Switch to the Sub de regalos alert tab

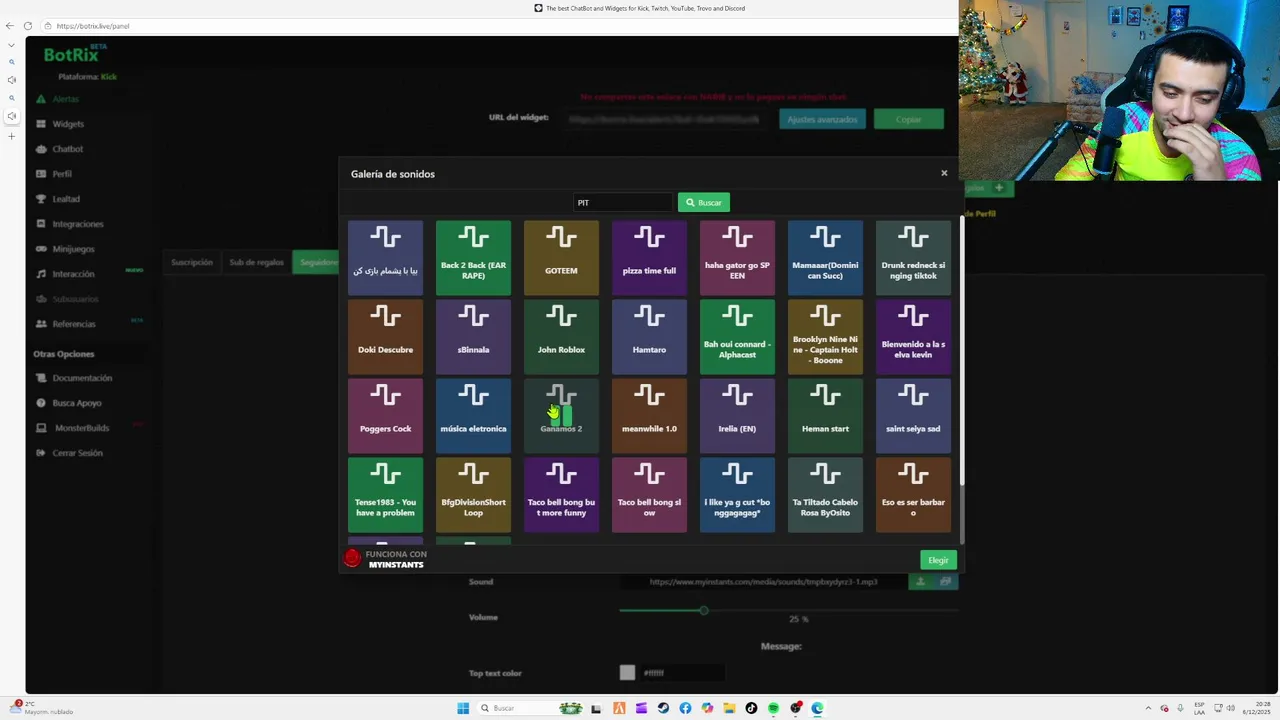click(x=256, y=262)
